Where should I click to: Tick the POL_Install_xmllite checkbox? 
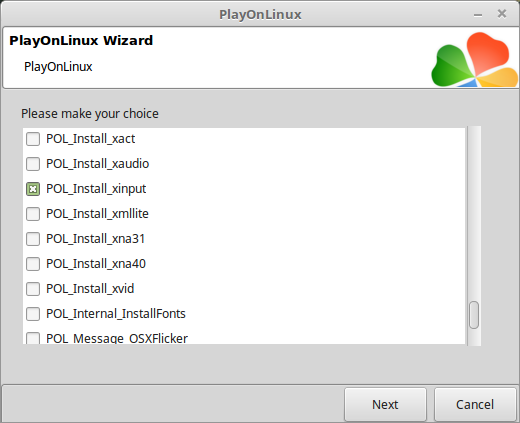click(33, 214)
